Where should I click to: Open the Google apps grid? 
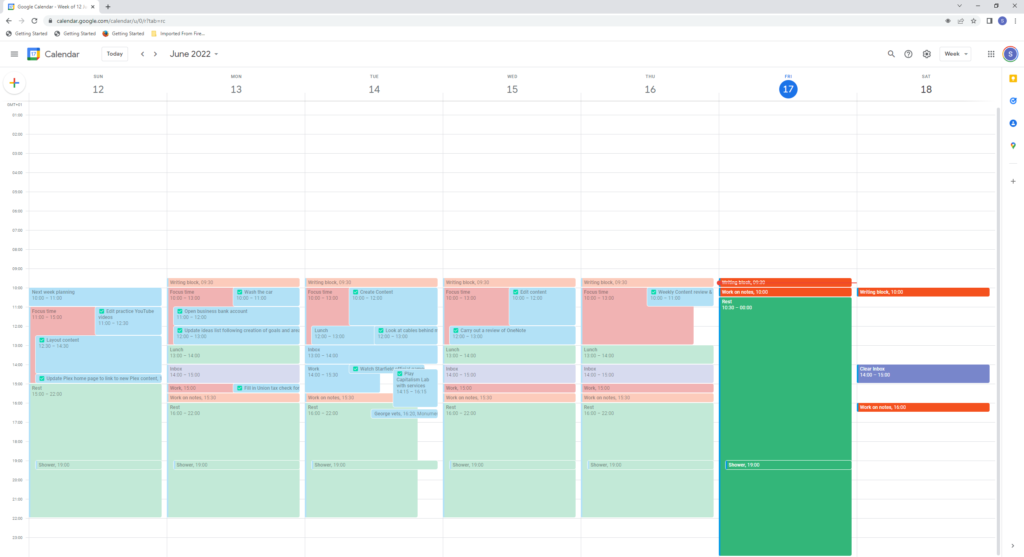coord(991,54)
